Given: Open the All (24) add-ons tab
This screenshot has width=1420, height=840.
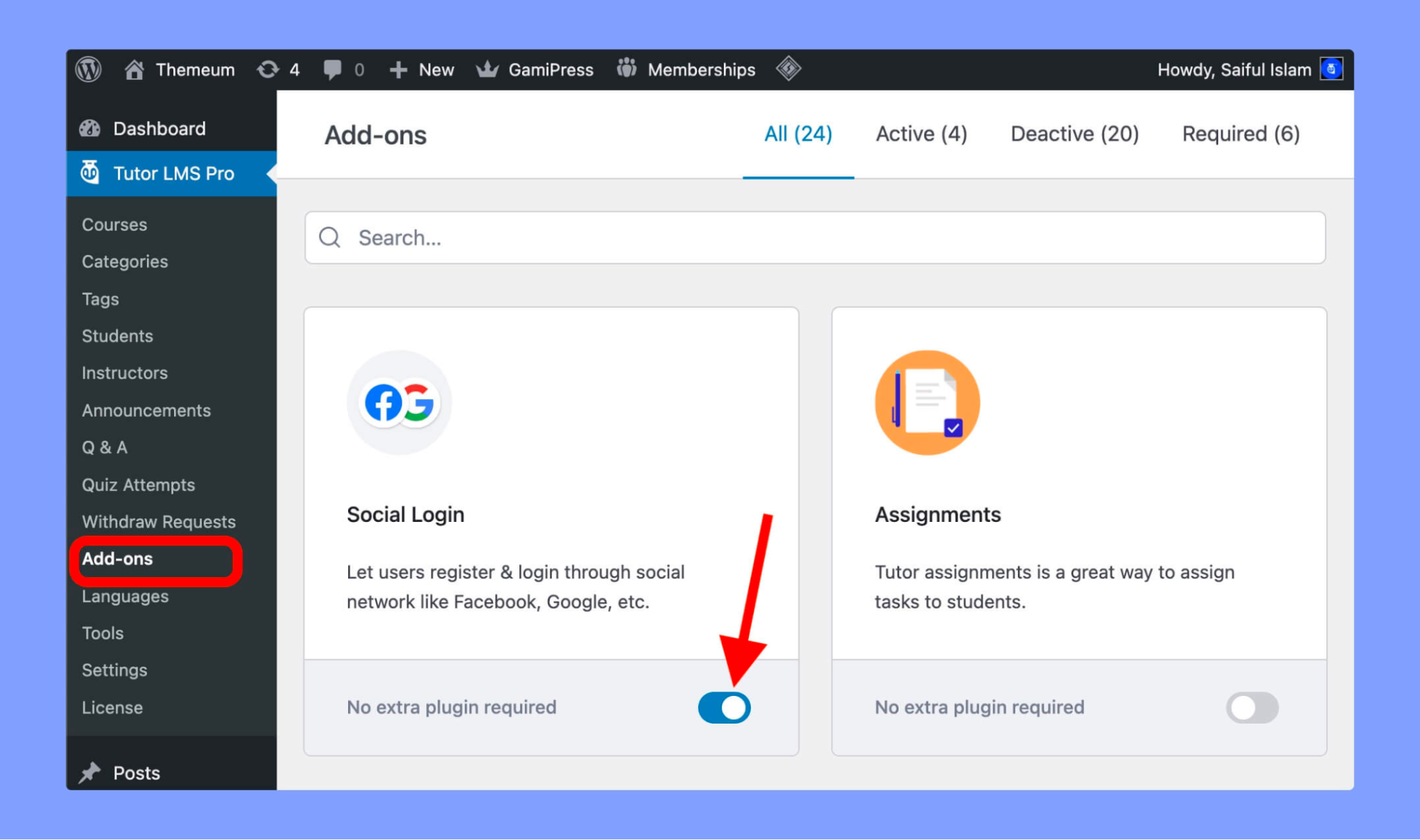Looking at the screenshot, I should pyautogui.click(x=797, y=133).
